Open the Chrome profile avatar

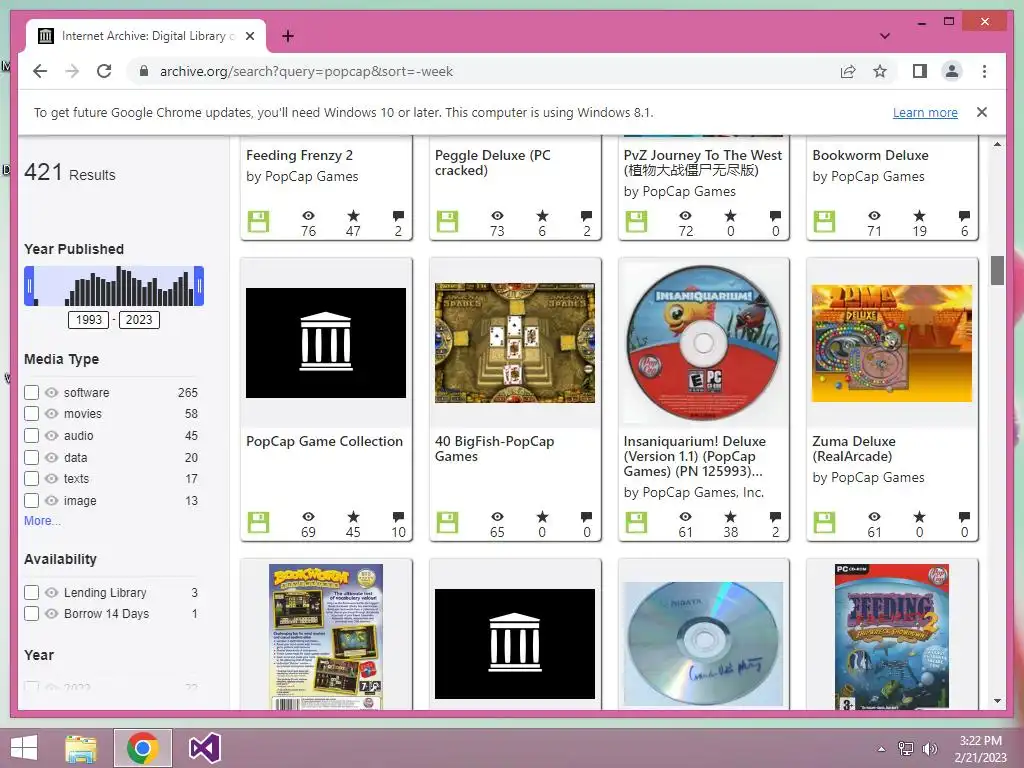click(x=952, y=71)
